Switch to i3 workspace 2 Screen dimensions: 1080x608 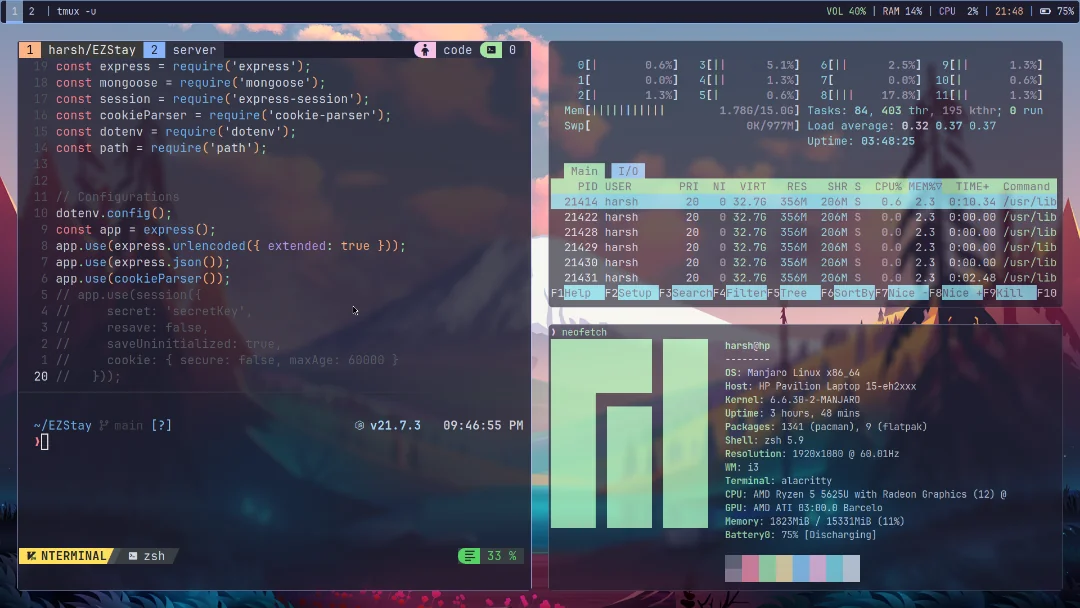(x=32, y=11)
